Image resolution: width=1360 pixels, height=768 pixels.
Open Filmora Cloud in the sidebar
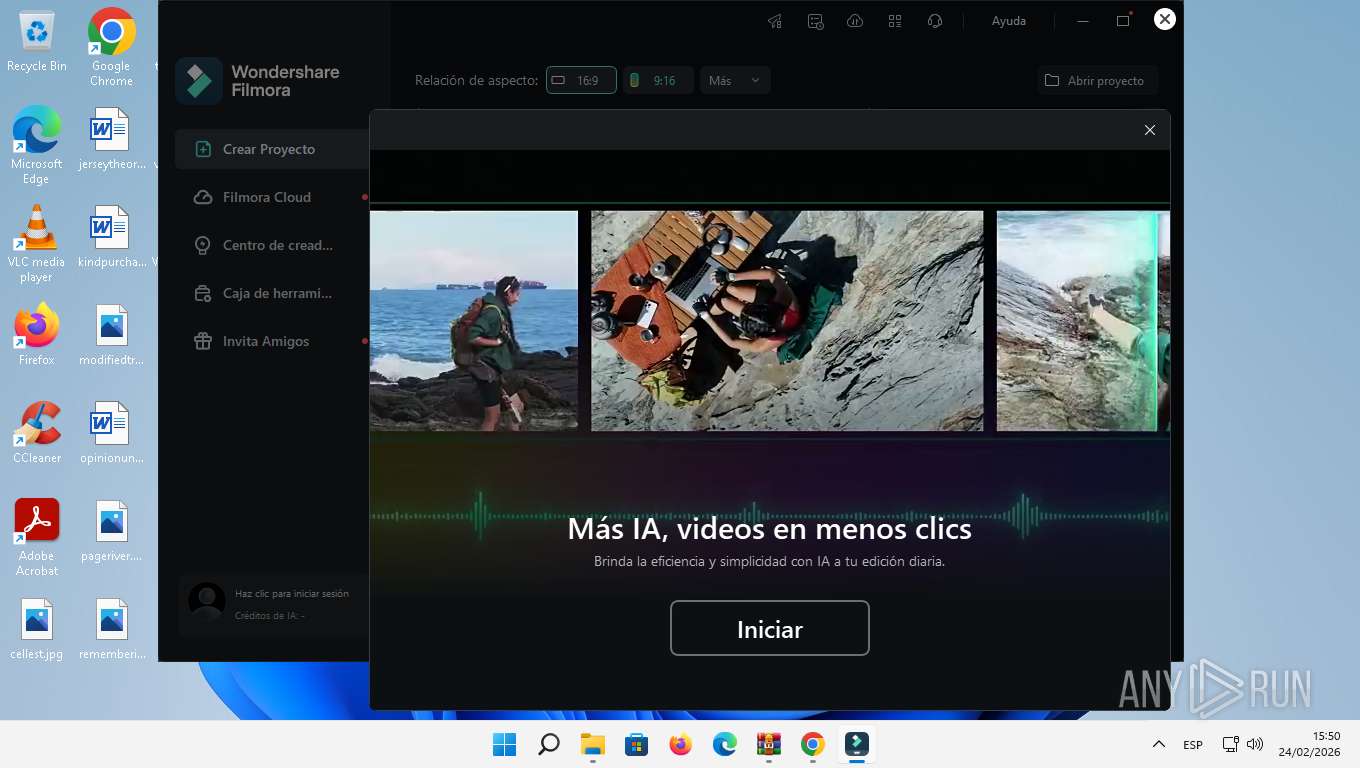click(272, 197)
